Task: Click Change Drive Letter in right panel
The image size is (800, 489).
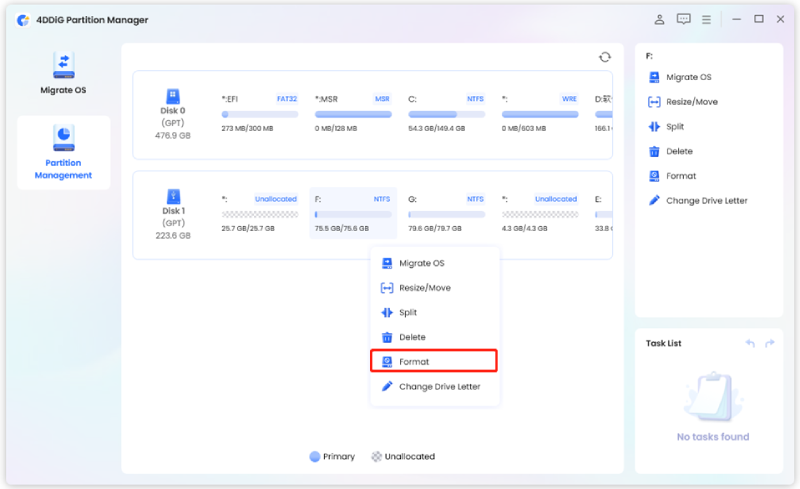Action: tap(707, 201)
